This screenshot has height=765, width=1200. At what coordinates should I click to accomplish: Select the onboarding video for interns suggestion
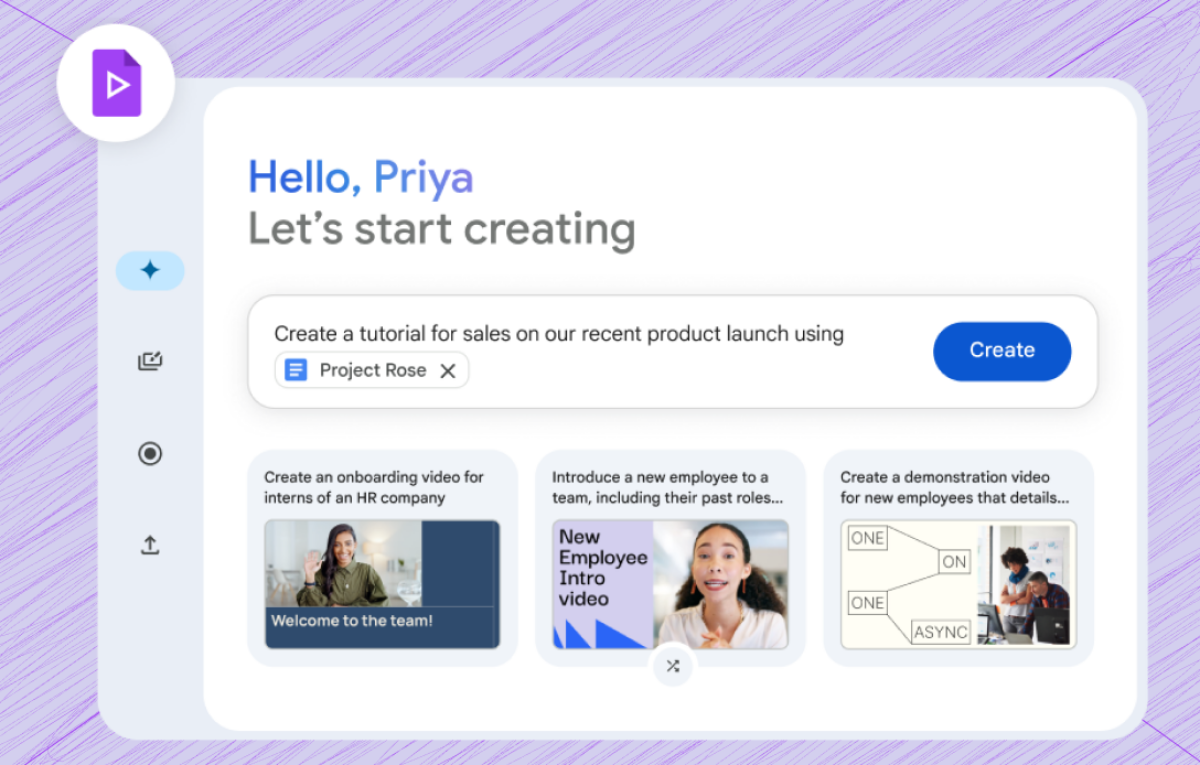coord(382,558)
